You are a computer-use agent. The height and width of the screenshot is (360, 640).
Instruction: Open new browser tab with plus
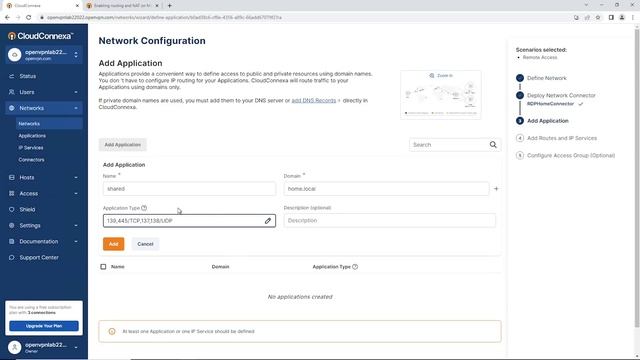[169, 6]
